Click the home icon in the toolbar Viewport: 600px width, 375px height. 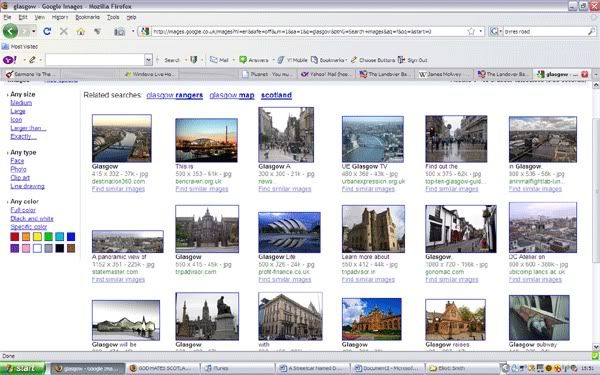pos(80,31)
